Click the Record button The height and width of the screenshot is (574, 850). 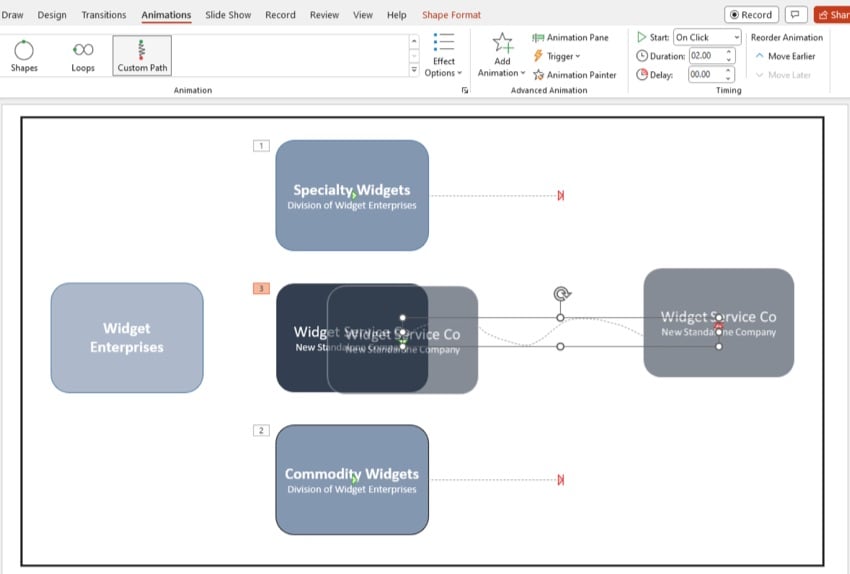750,15
